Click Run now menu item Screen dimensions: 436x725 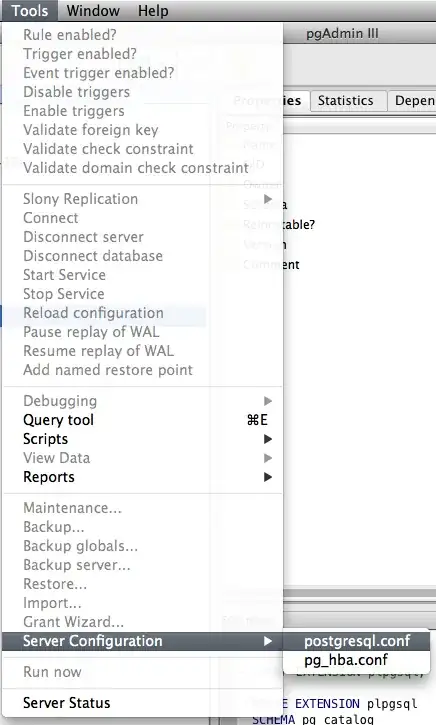142,672
